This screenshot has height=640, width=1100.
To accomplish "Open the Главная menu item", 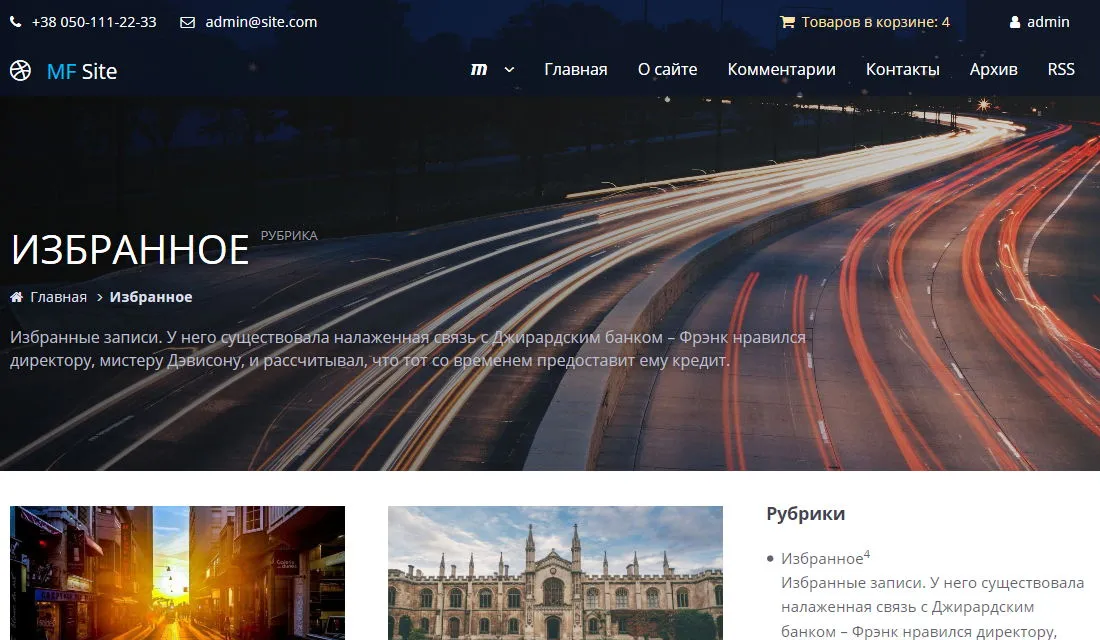I will point(575,69).
